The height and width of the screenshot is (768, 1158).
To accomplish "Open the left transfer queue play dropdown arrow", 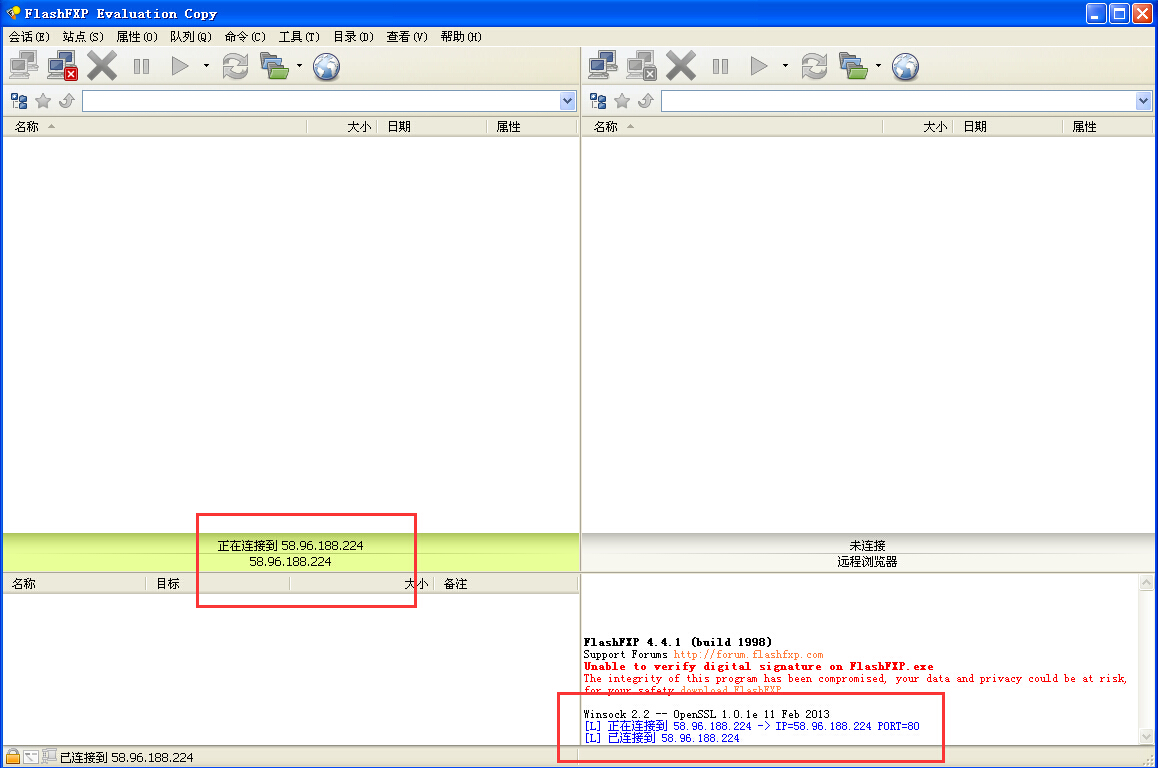I will click(206, 66).
